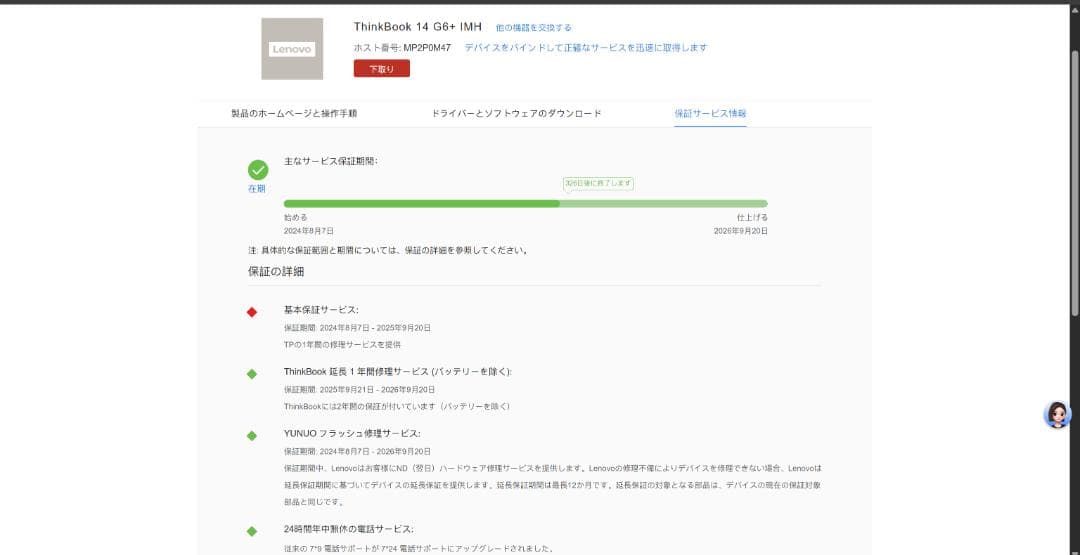
Task: Click the green diamond beside ThinkBook 延長 service
Action: pos(251,374)
